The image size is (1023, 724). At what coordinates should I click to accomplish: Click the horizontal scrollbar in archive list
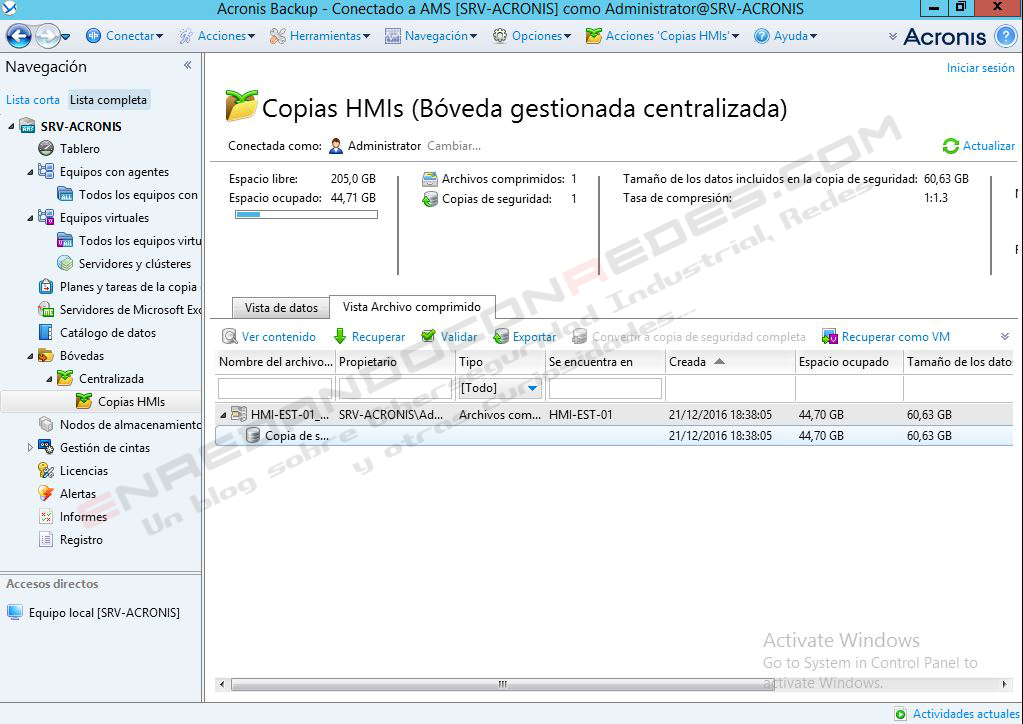[500, 685]
